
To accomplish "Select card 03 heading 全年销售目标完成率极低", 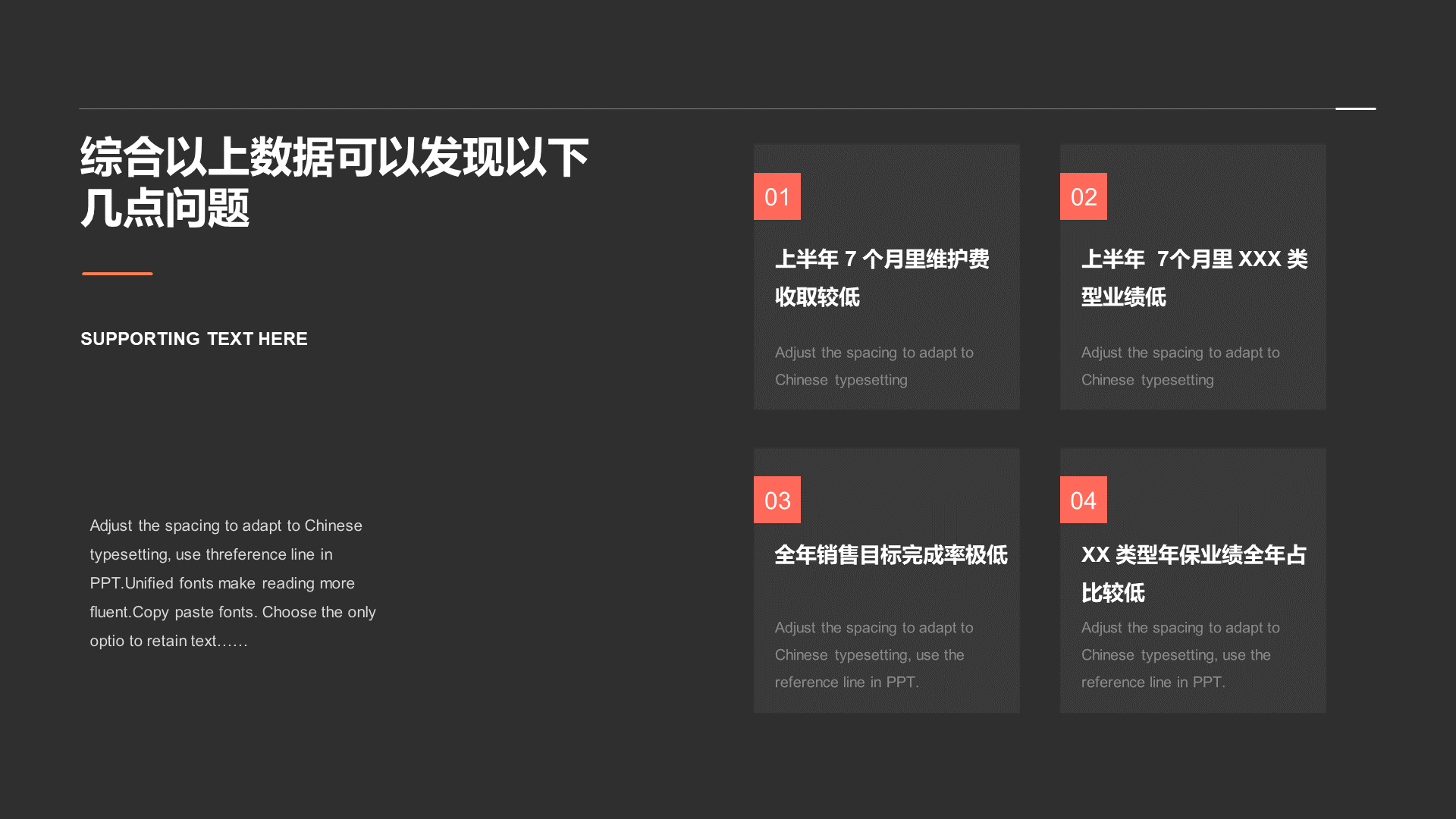I will click(x=891, y=555).
